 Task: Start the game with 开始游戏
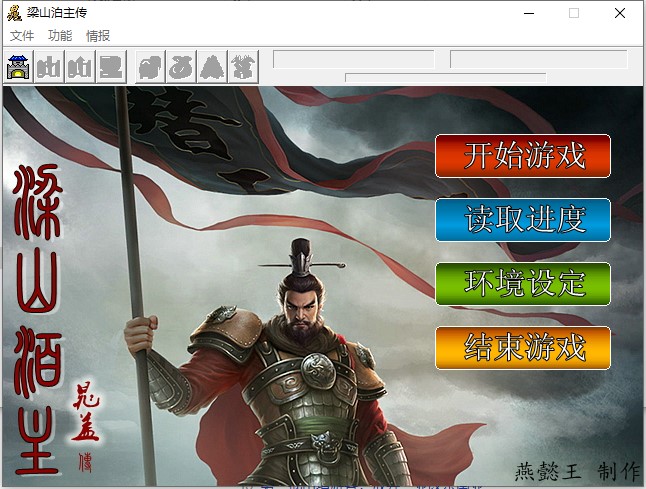coord(523,156)
